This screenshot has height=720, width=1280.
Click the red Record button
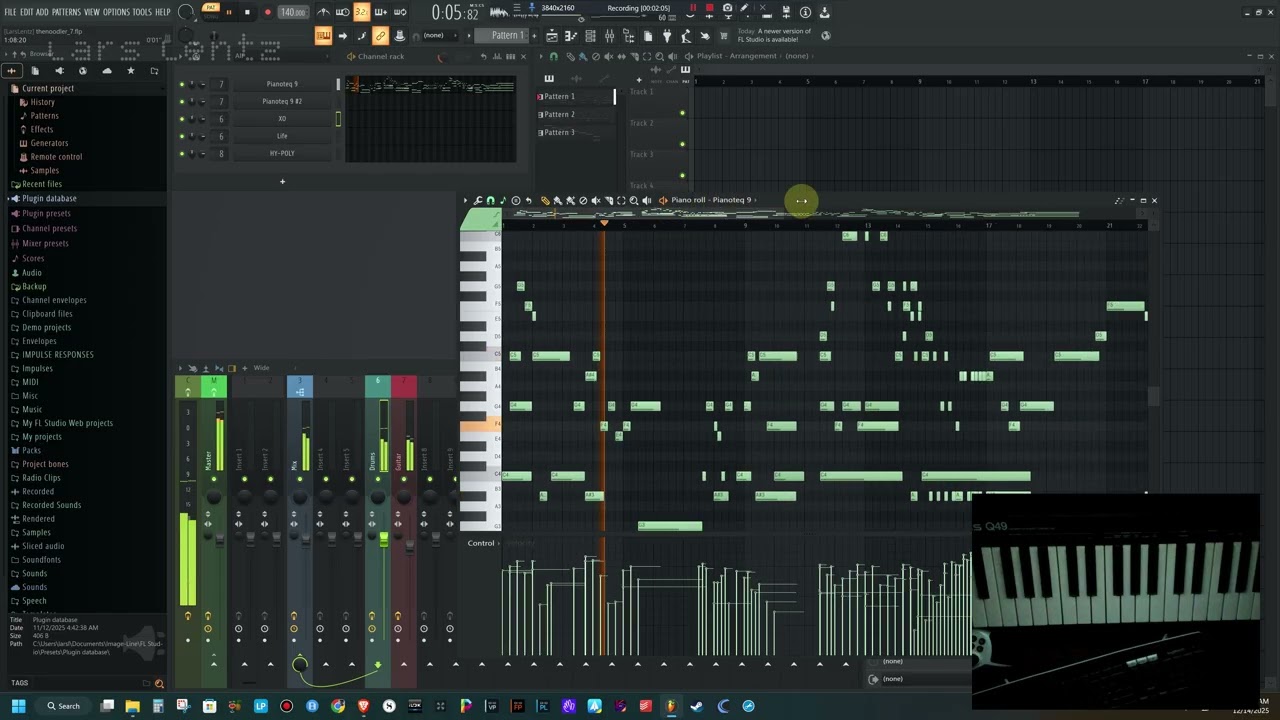pyautogui.click(x=267, y=13)
